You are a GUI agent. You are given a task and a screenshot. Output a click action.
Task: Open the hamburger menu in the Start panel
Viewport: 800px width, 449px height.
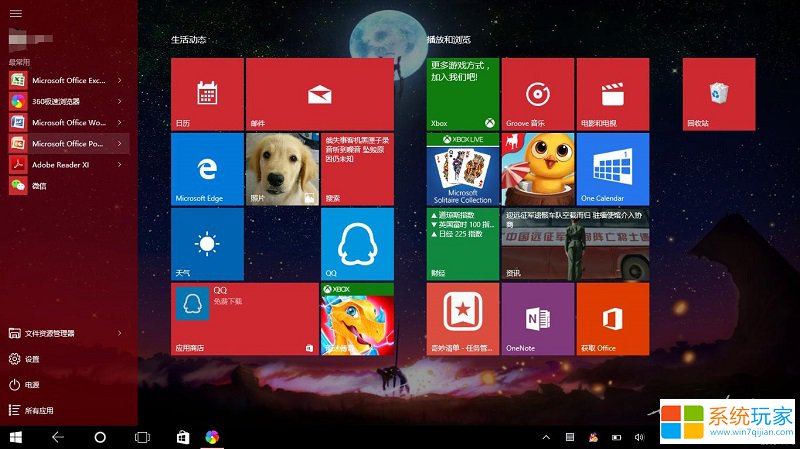16,14
